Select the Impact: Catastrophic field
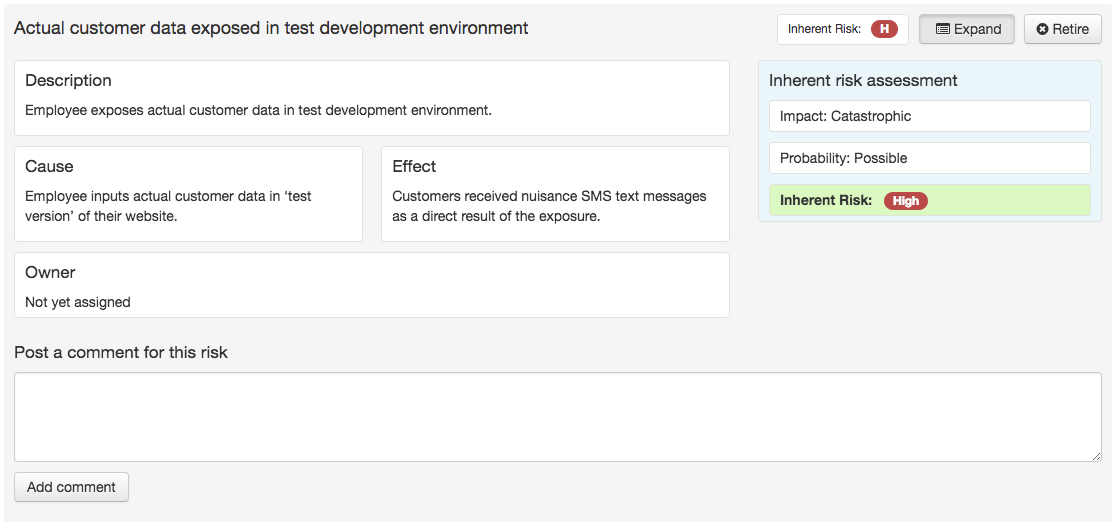Image resolution: width=1117 pixels, height=522 pixels. (929, 116)
